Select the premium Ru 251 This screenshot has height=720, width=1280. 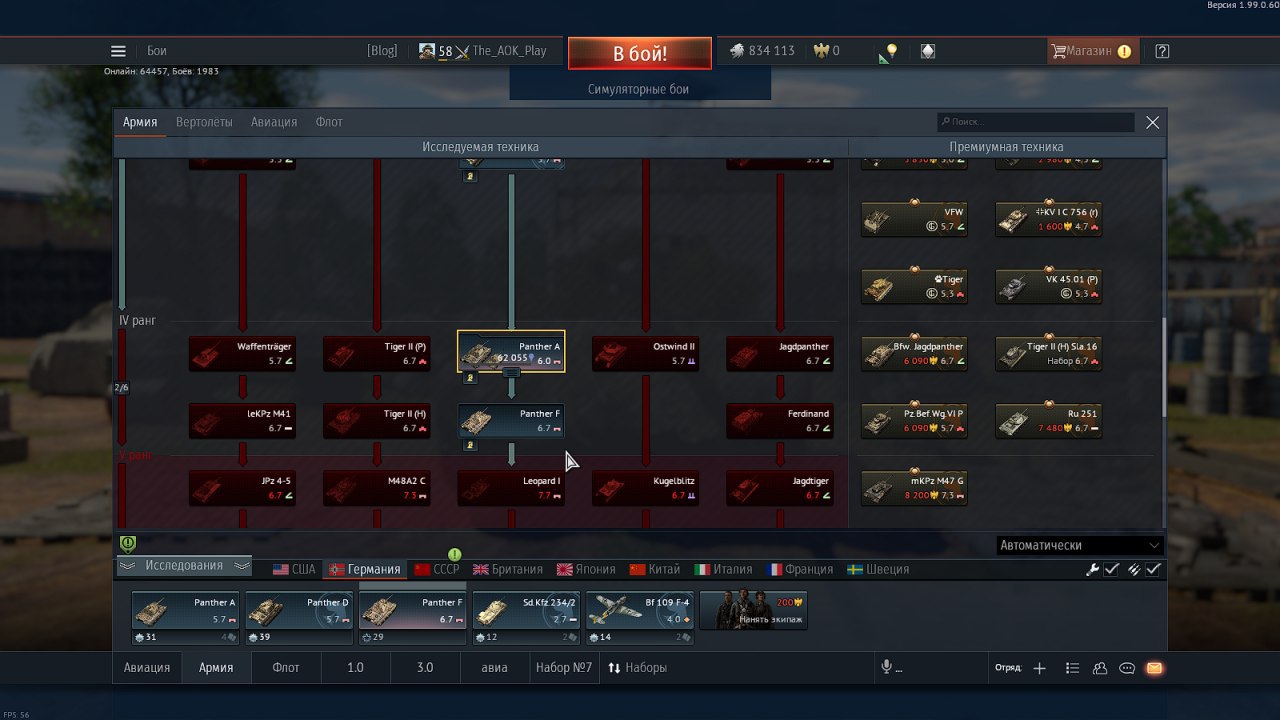point(1048,421)
